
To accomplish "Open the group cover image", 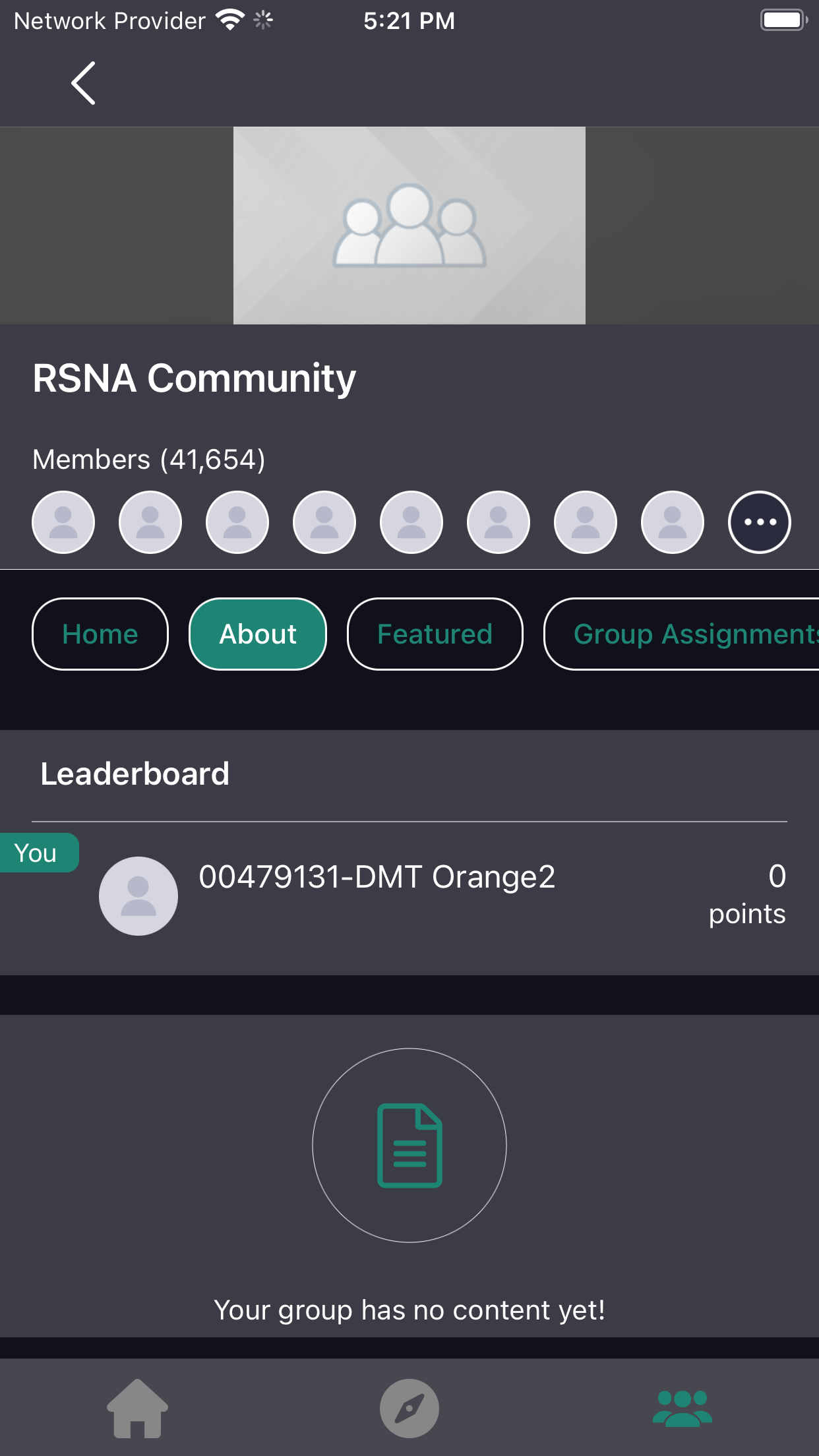I will click(x=409, y=226).
